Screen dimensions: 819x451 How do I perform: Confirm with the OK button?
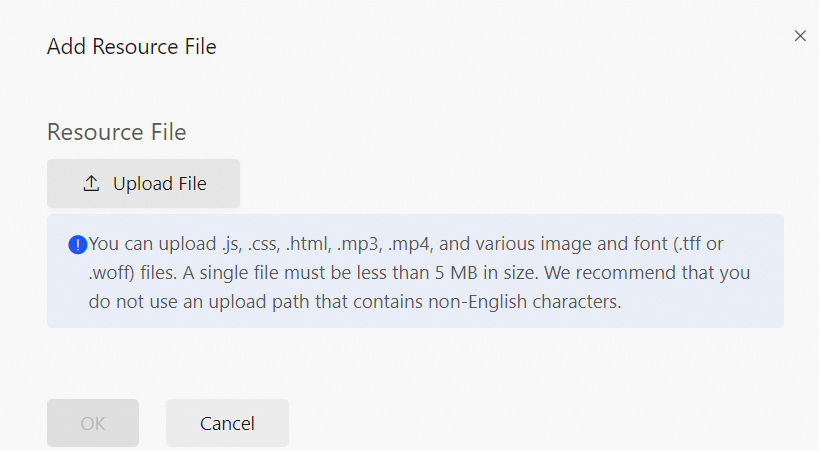click(x=93, y=423)
